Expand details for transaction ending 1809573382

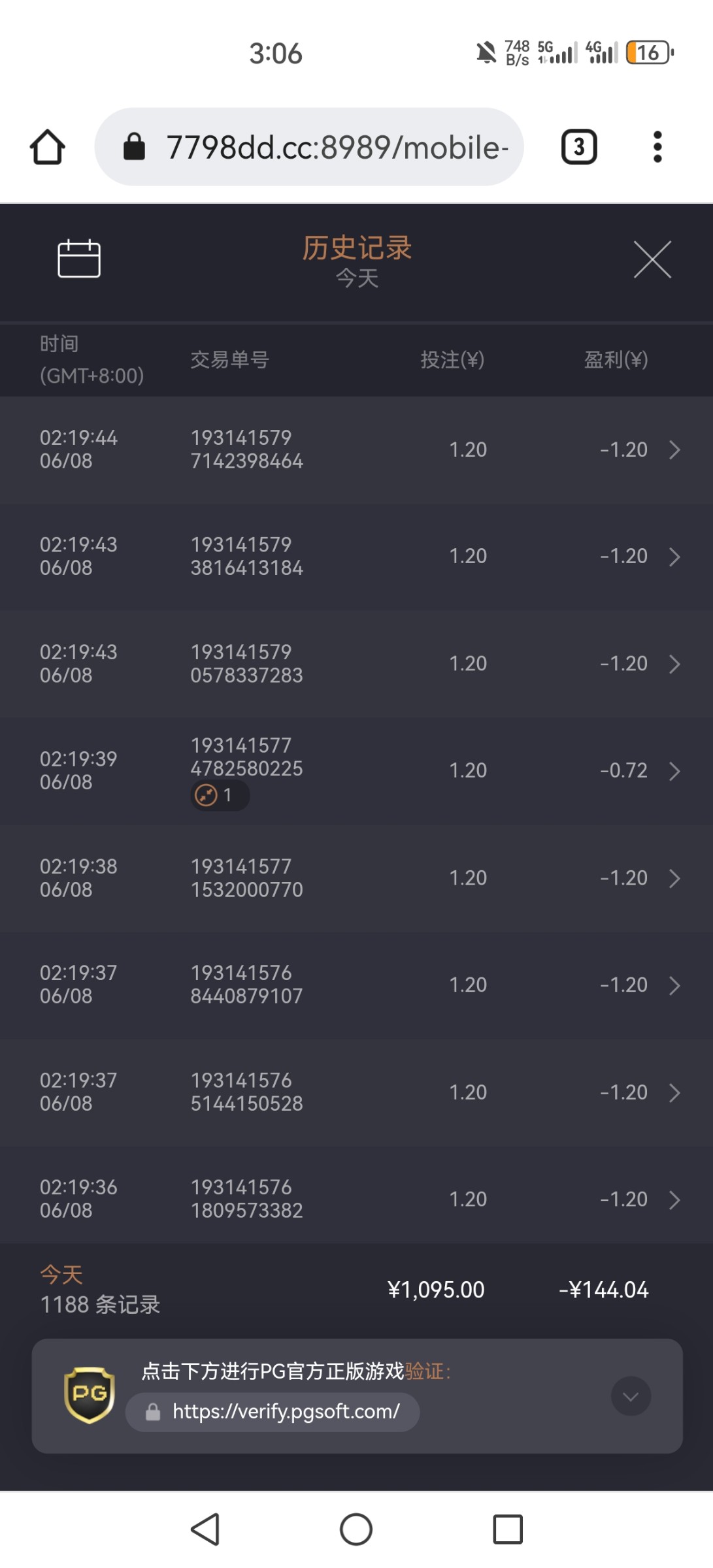pos(674,1200)
